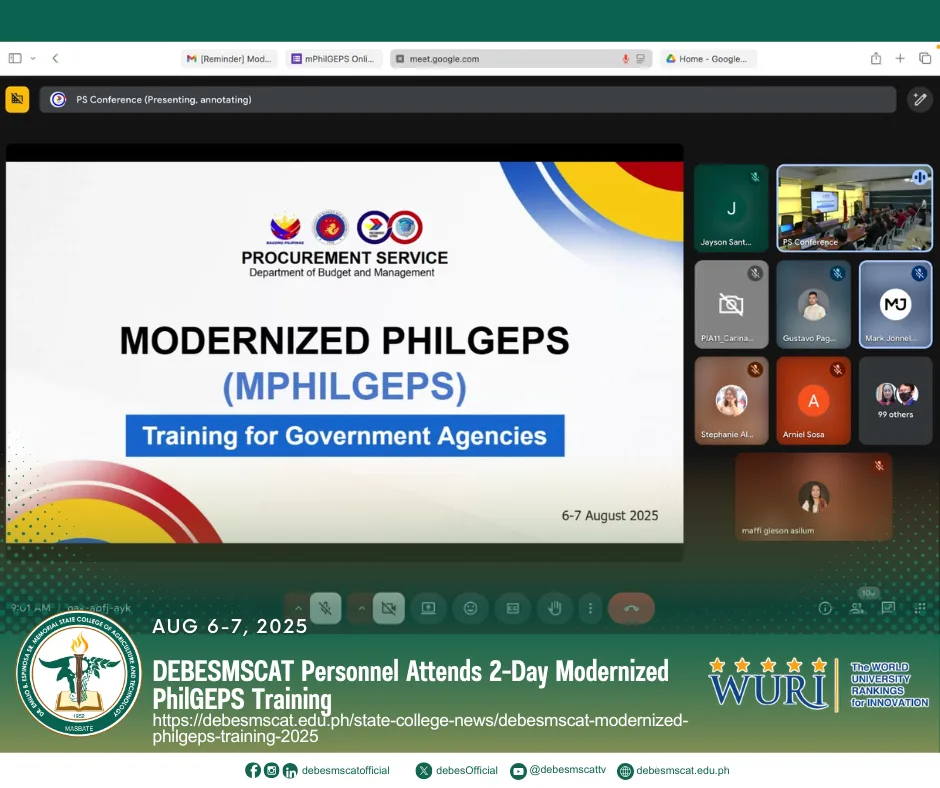Click the 'MODERNIZED PHILGEPS' slide title

tap(345, 341)
